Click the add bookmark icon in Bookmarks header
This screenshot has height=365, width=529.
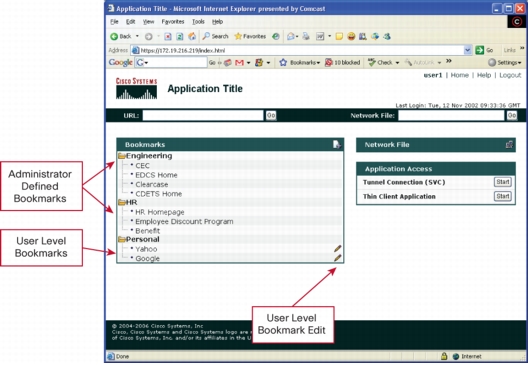point(336,144)
